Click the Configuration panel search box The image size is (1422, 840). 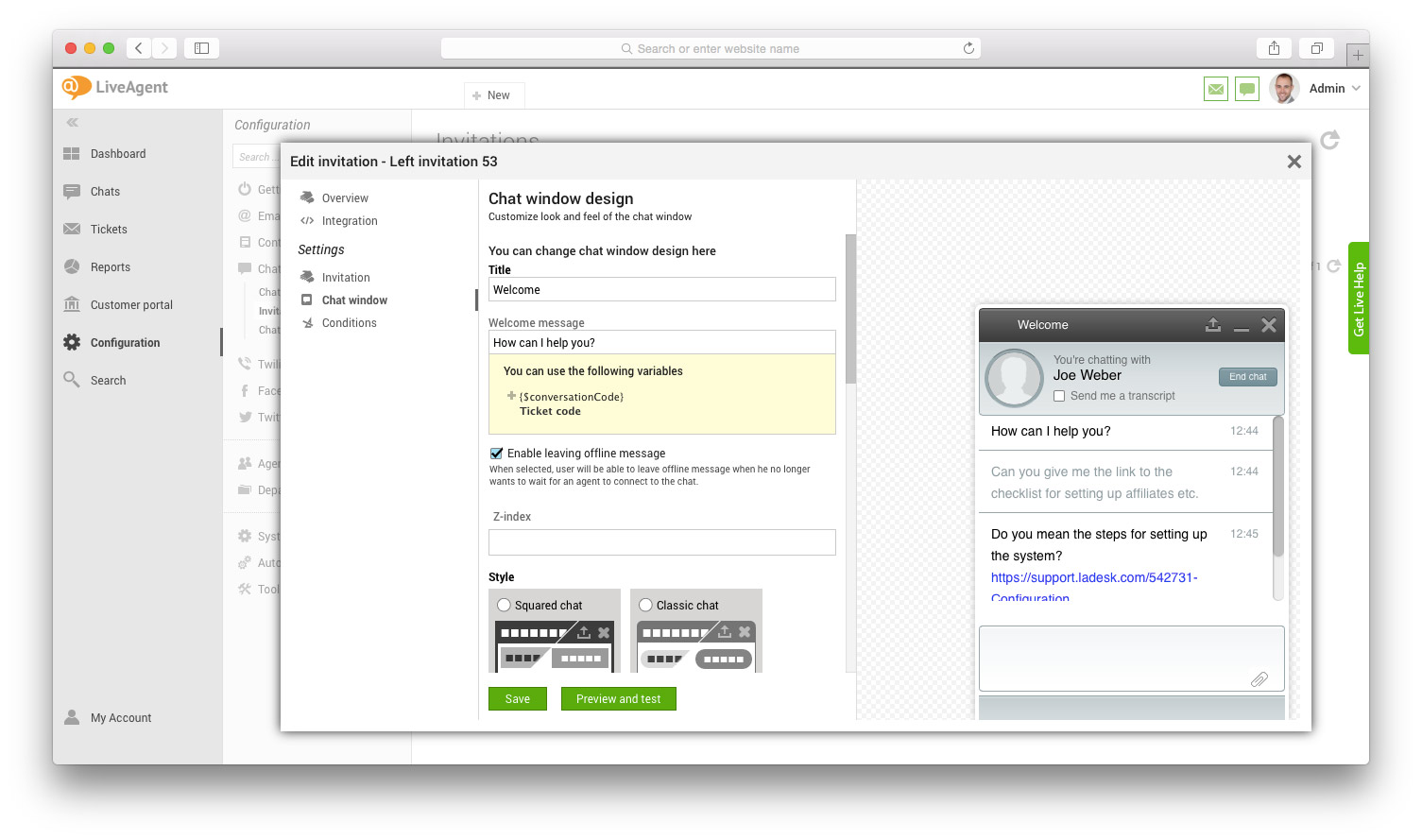[x=255, y=157]
